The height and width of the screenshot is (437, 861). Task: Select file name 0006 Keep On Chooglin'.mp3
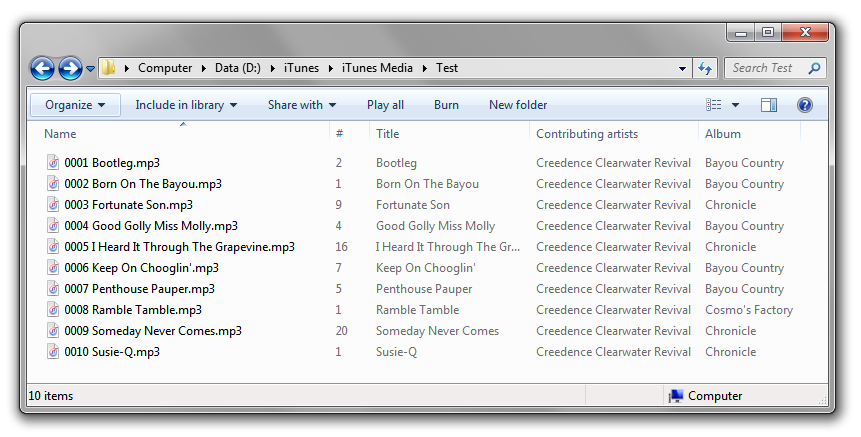[142, 268]
